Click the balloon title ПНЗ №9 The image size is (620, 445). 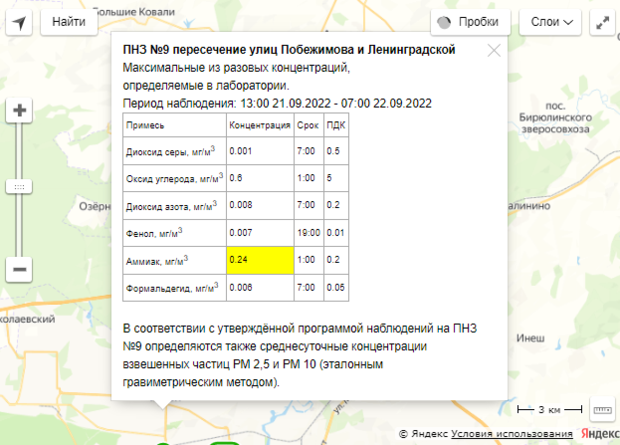point(288,49)
